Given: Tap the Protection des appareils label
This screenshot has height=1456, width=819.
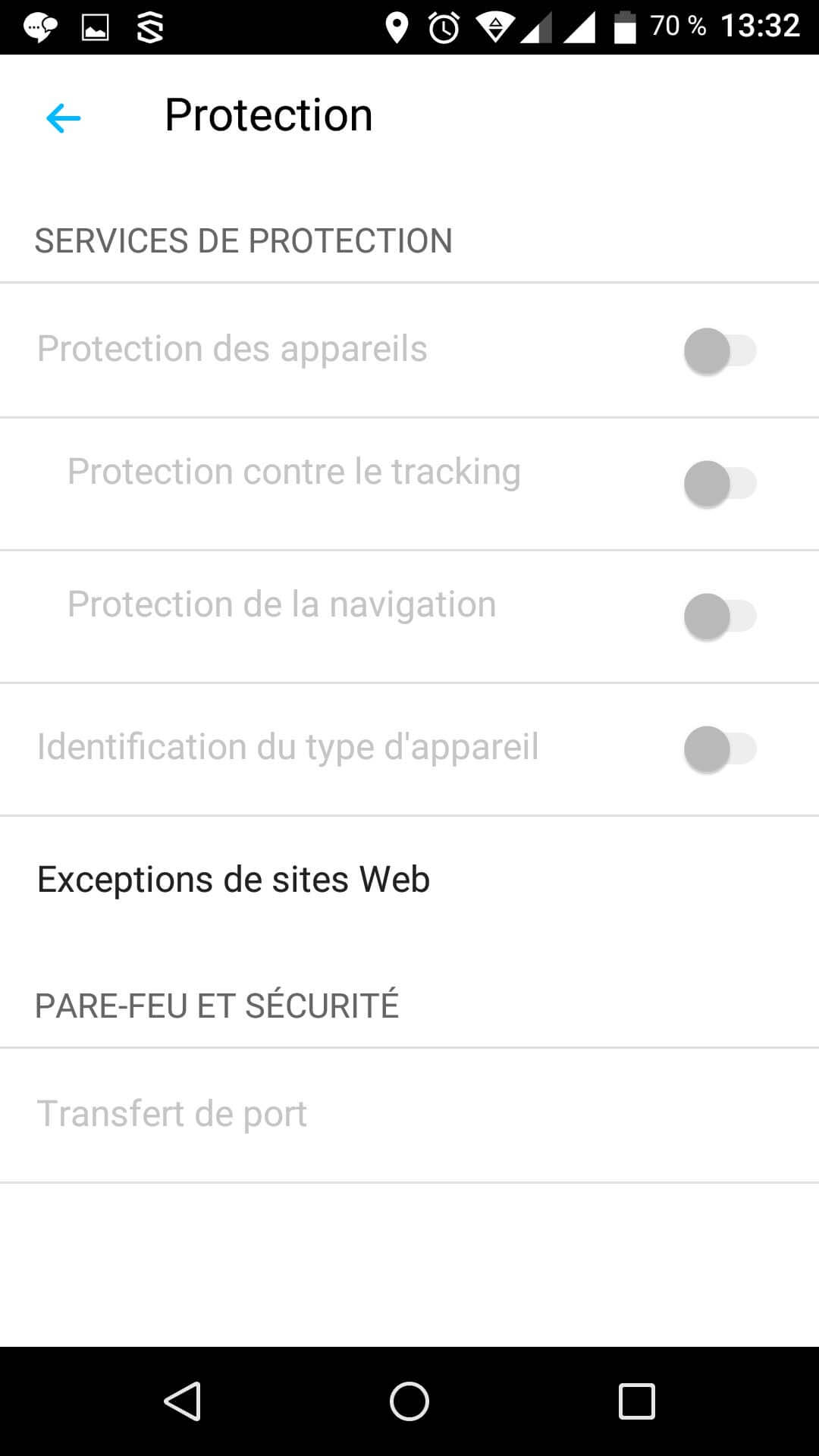Looking at the screenshot, I should (x=232, y=349).
